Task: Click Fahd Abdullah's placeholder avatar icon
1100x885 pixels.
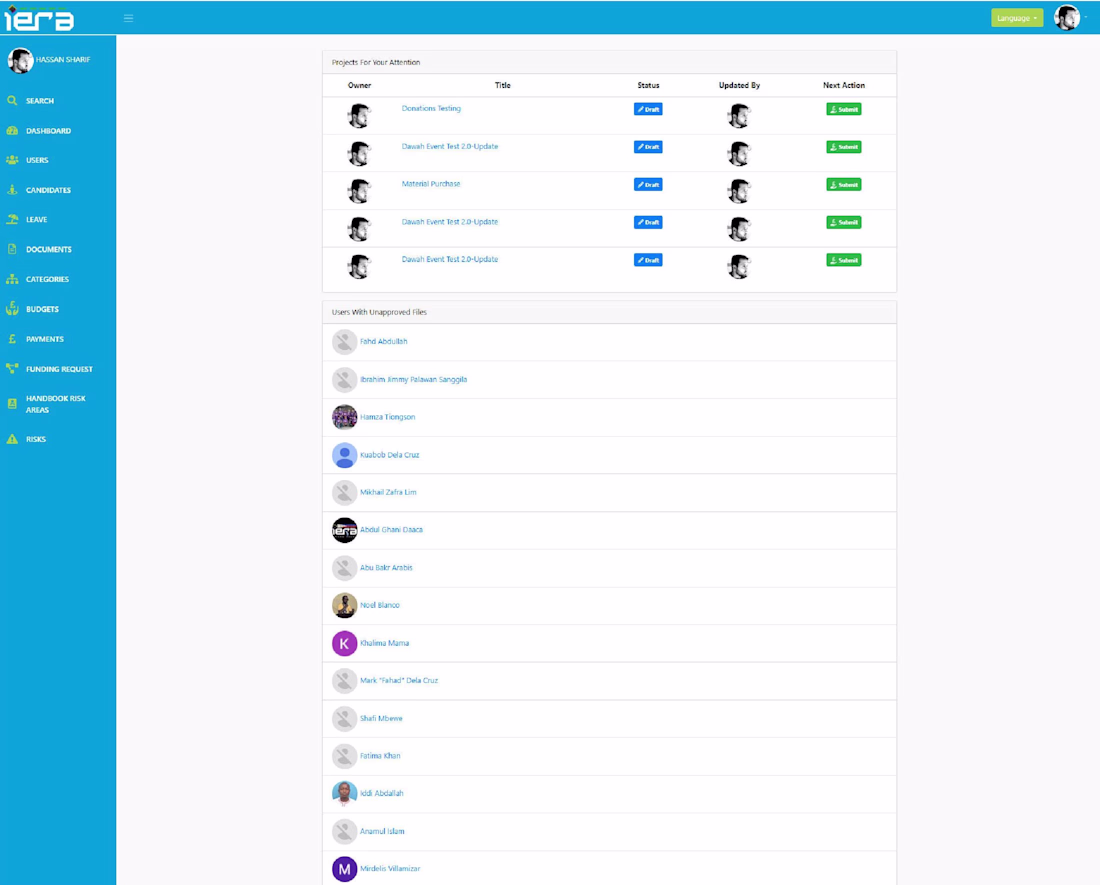Action: [344, 342]
